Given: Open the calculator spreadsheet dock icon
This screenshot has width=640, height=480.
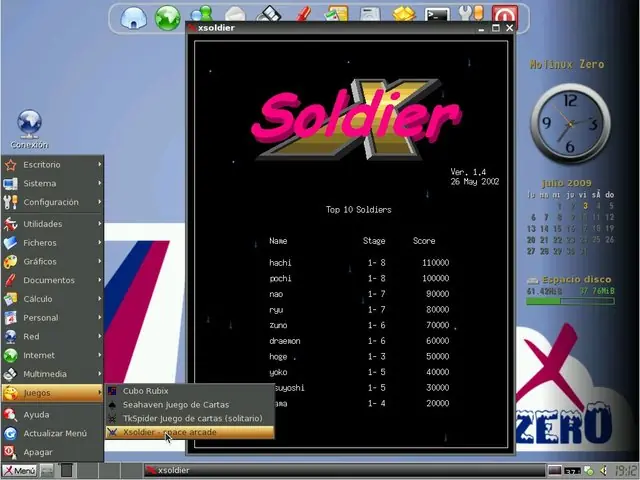Looking at the screenshot, I should coord(336,14).
